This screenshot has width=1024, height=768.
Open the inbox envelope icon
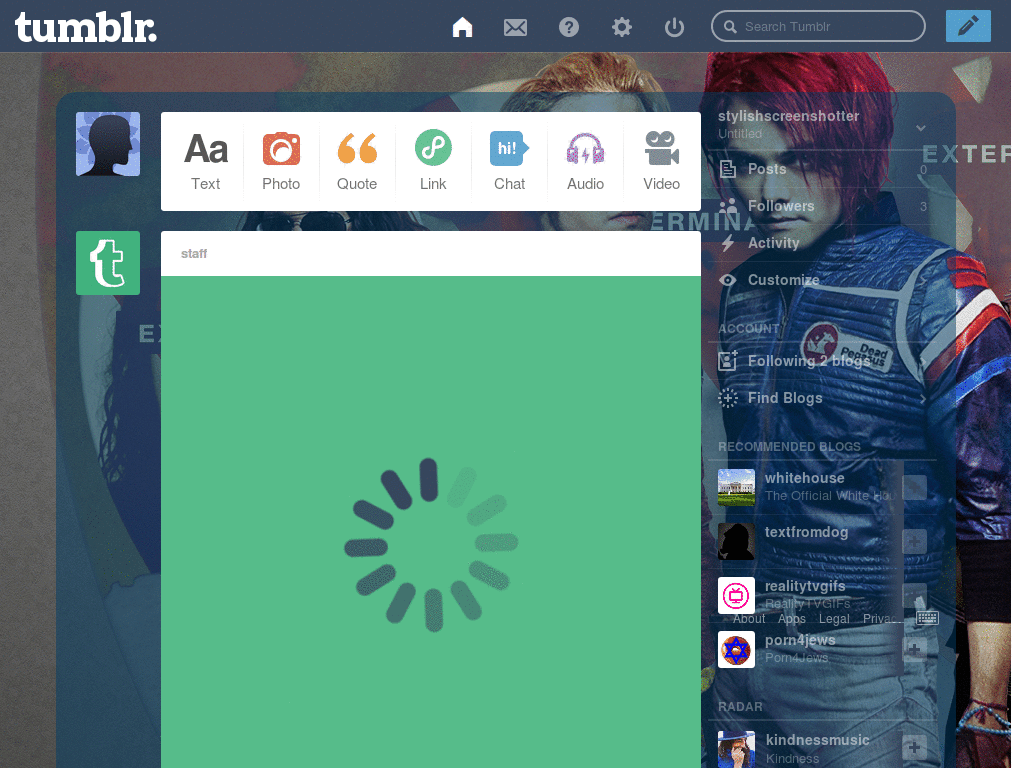515,27
